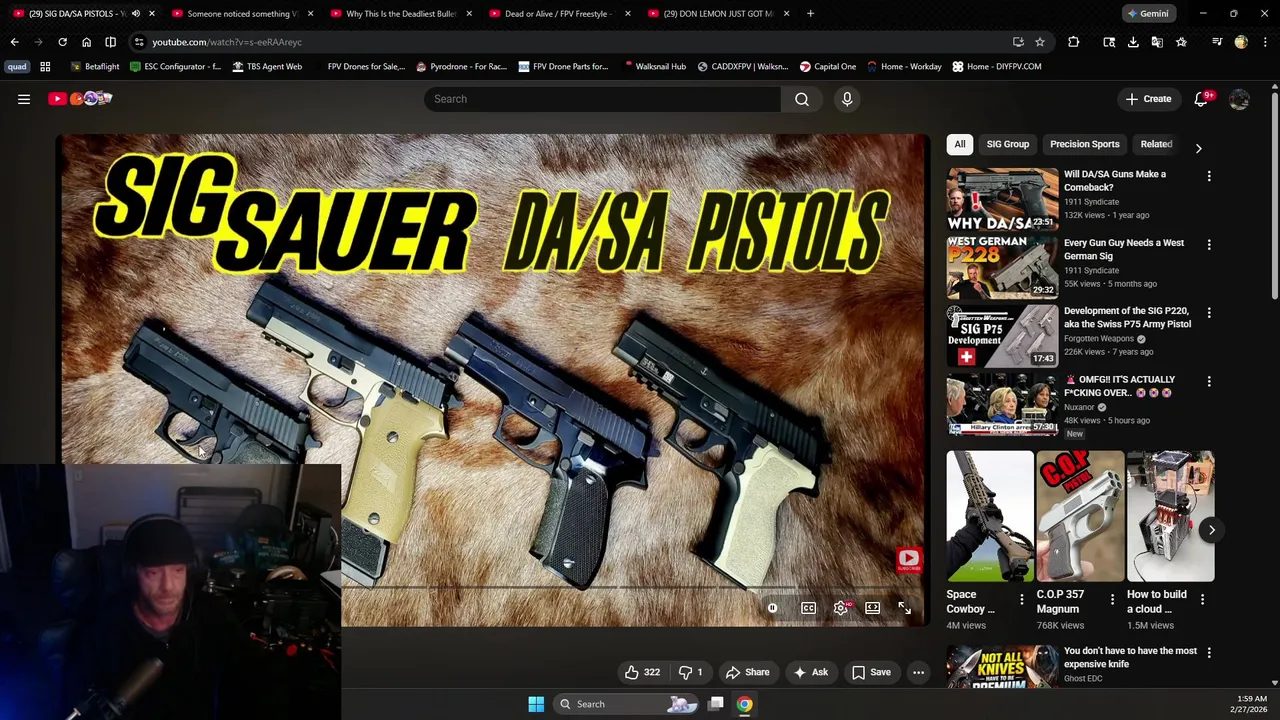Select the All filter chip
The width and height of the screenshot is (1280, 720).
pyautogui.click(x=960, y=144)
